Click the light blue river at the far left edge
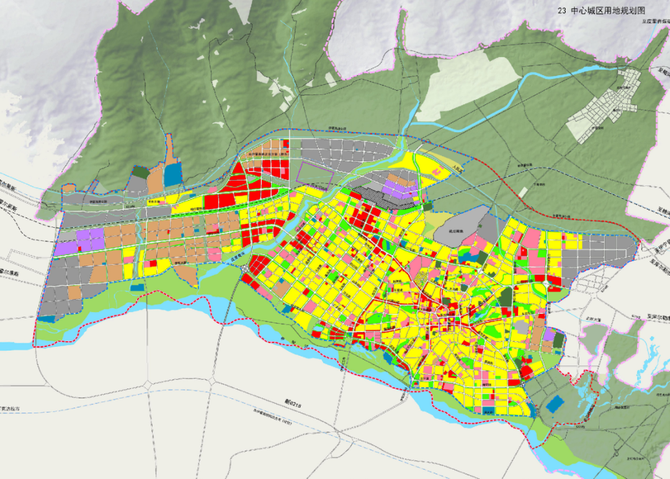 15,346
